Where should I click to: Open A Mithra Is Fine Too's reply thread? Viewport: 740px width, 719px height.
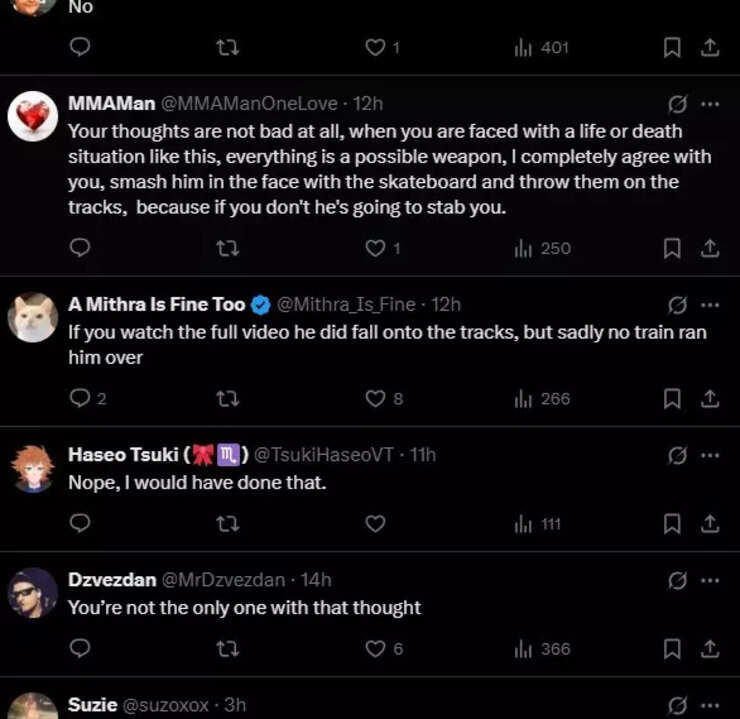point(82,399)
